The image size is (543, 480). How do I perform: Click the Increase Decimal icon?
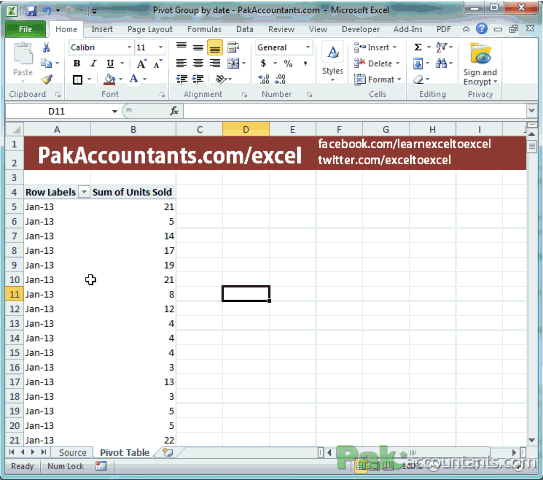pyautogui.click(x=264, y=79)
